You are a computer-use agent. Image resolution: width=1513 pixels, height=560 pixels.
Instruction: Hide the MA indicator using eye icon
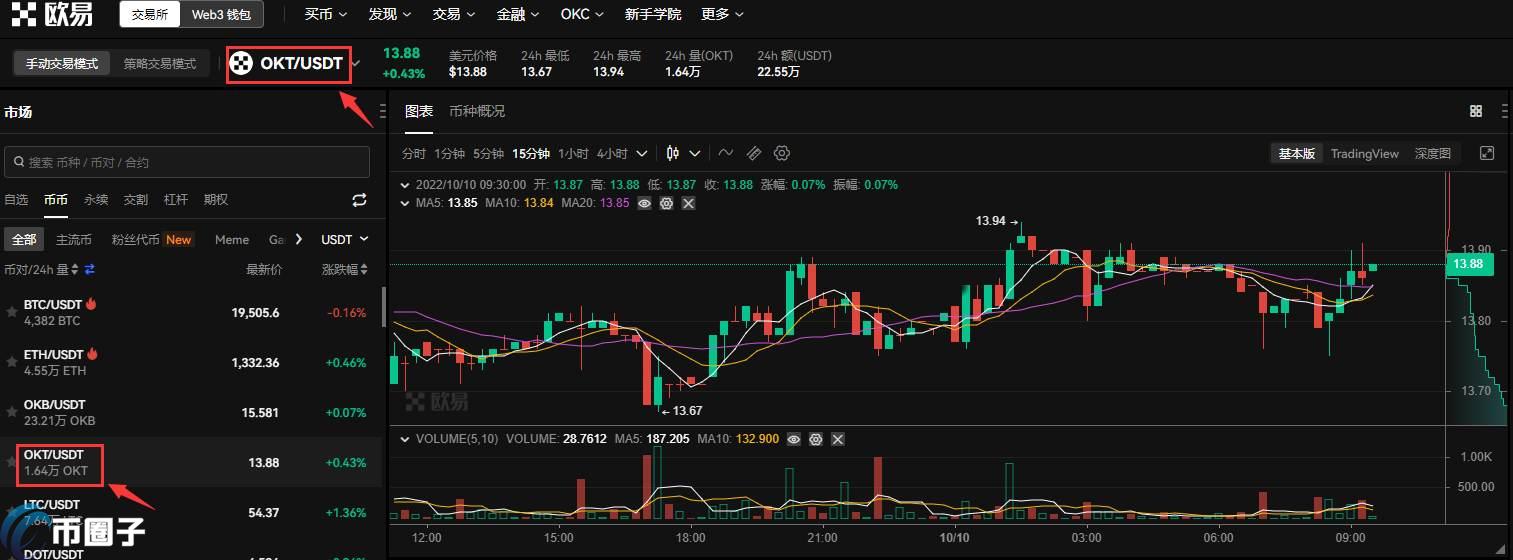click(x=644, y=203)
